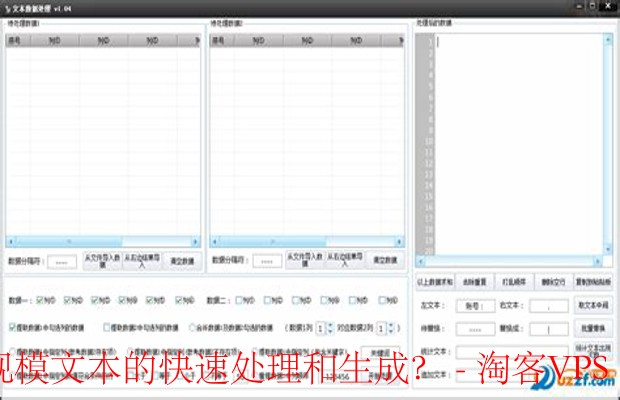
Task: Increase the 对应数据2列 spinner value
Action: coord(391,325)
